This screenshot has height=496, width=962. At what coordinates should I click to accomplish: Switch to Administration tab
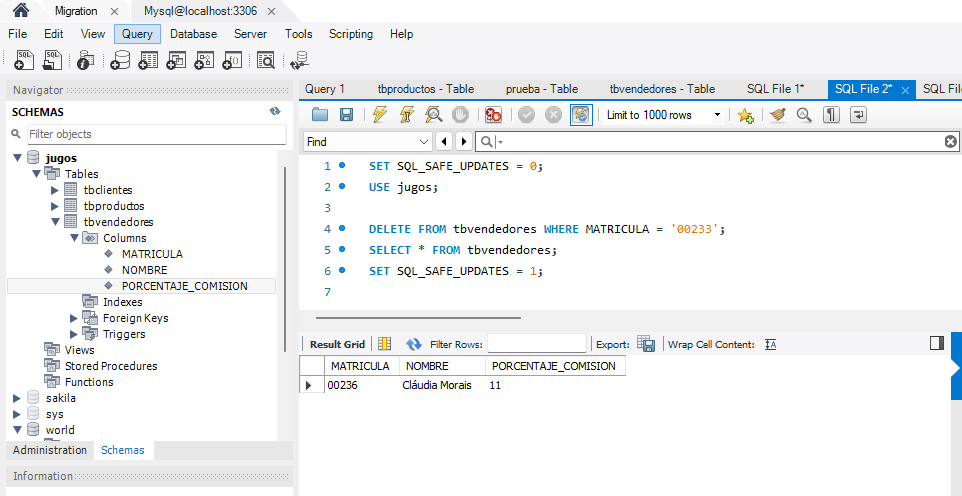[50, 450]
